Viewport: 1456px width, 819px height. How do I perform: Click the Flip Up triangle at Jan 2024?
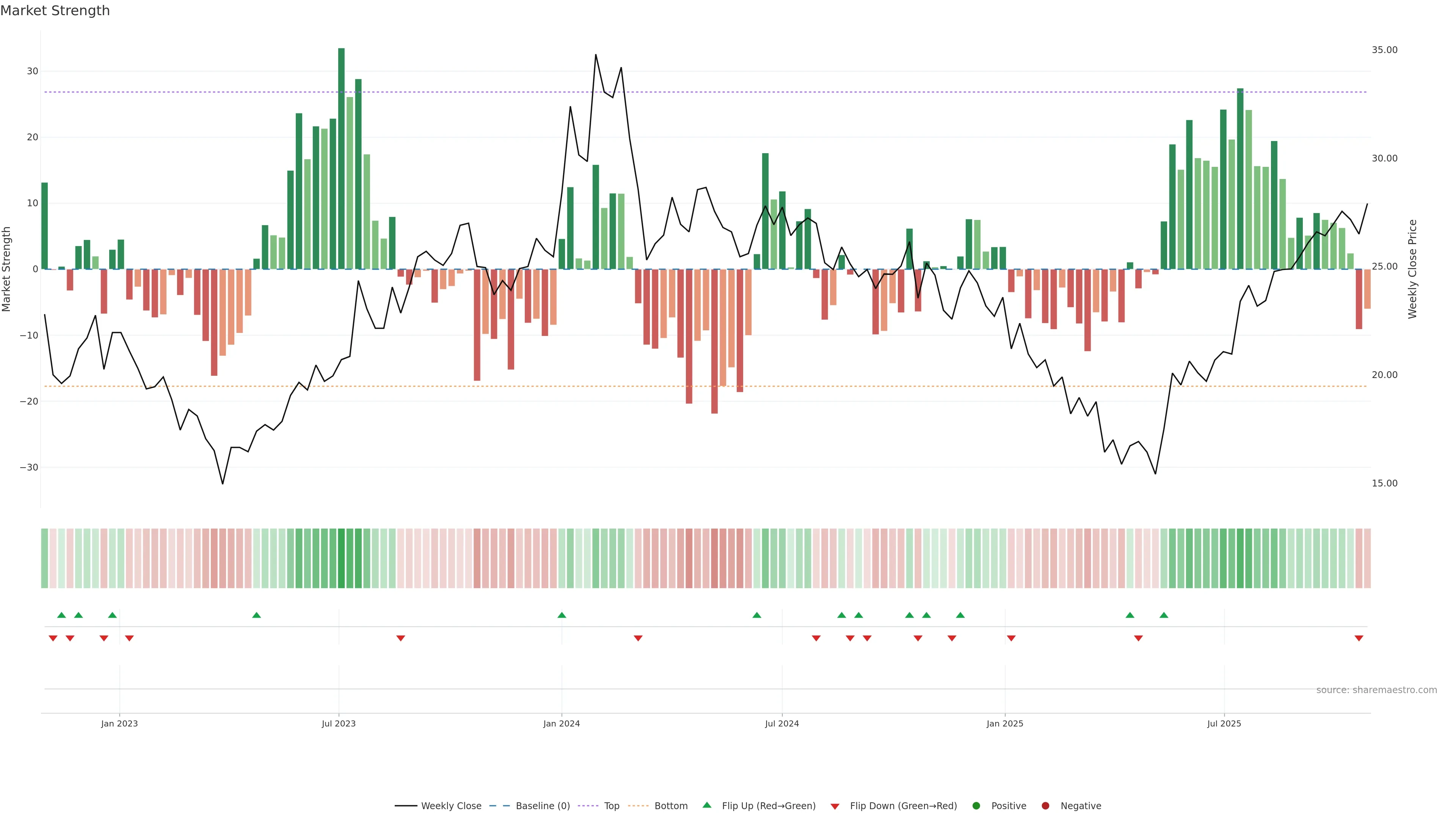pyautogui.click(x=561, y=615)
